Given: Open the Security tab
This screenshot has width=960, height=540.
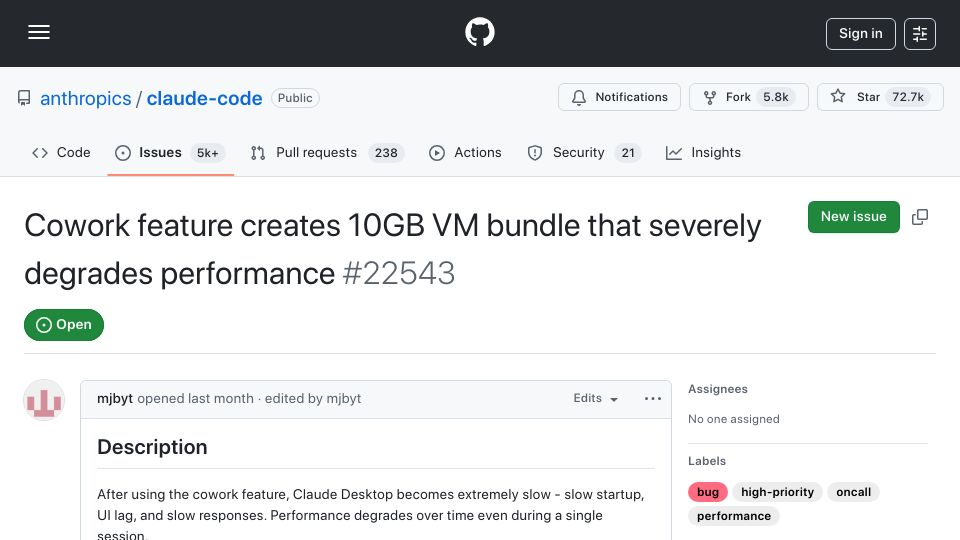Looking at the screenshot, I should [x=584, y=152].
